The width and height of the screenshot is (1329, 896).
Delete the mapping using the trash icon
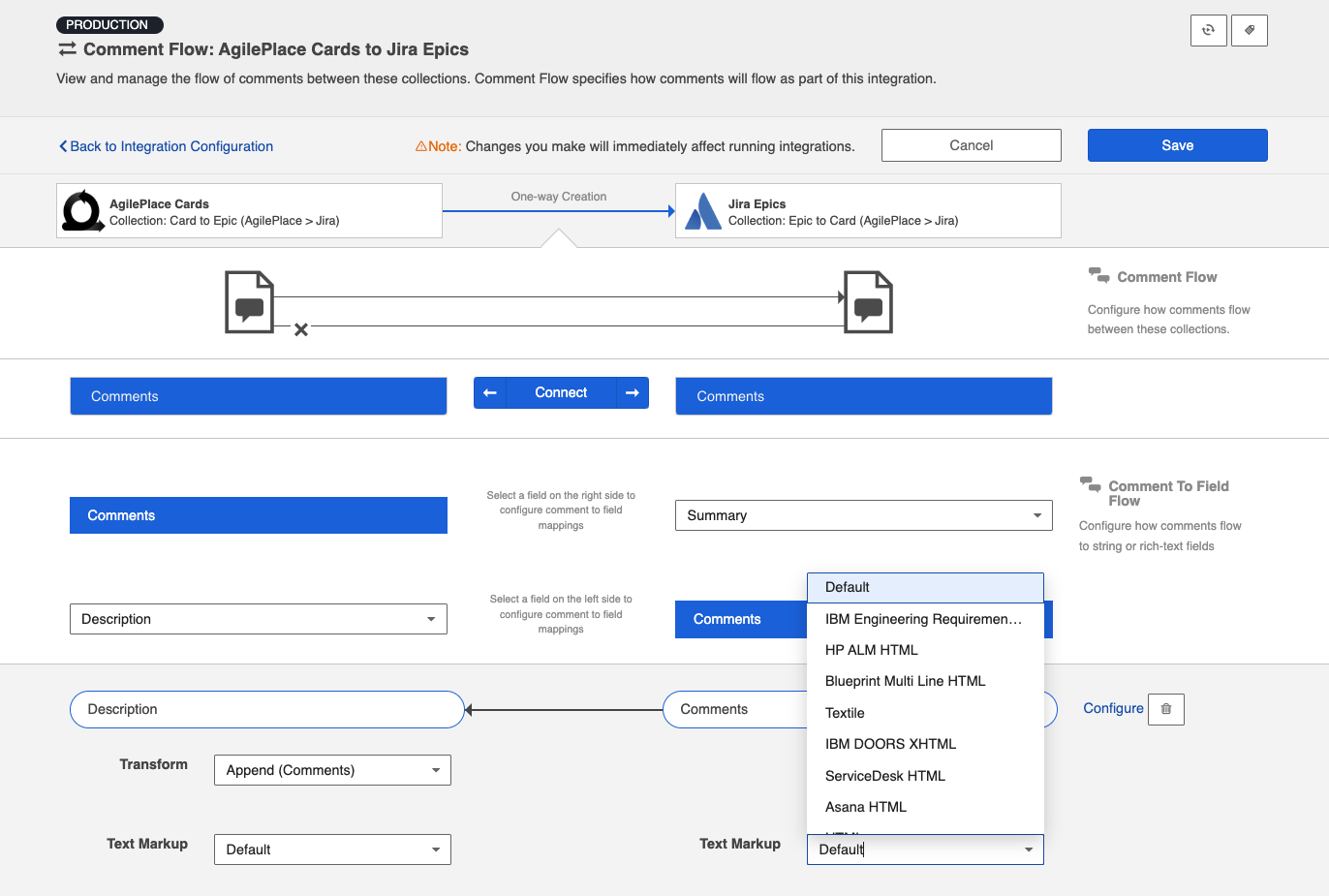click(1166, 709)
